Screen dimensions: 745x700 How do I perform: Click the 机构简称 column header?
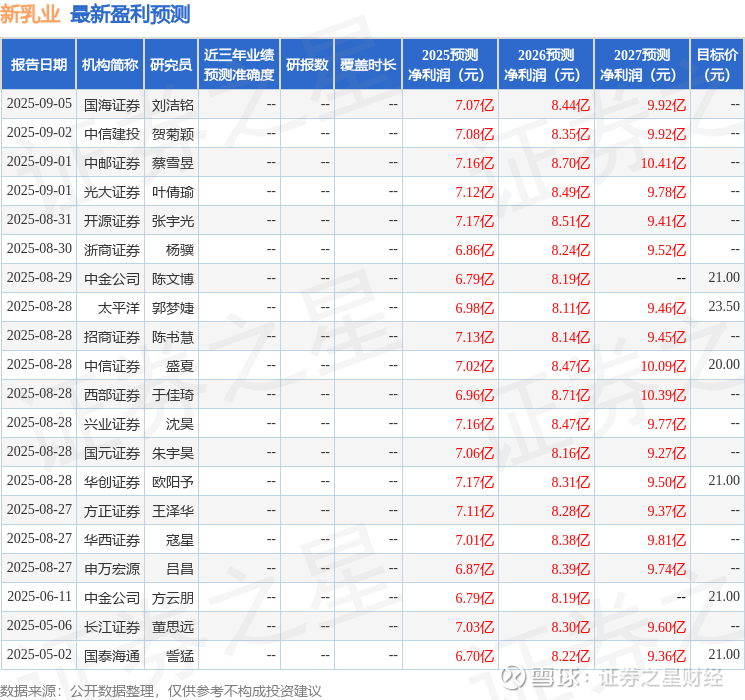pos(110,65)
